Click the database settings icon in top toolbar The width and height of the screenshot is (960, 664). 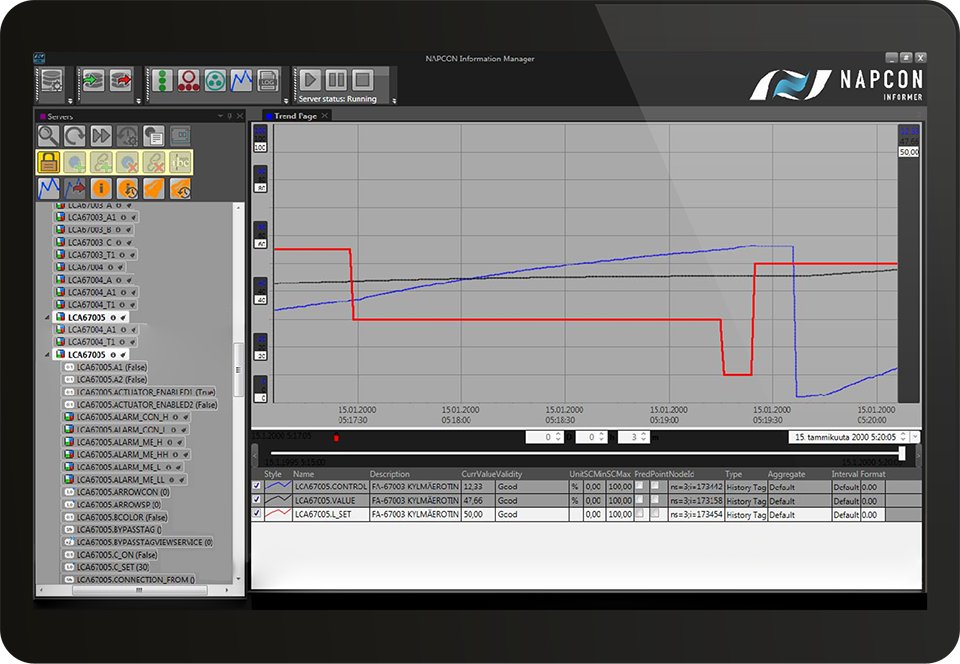click(x=49, y=80)
